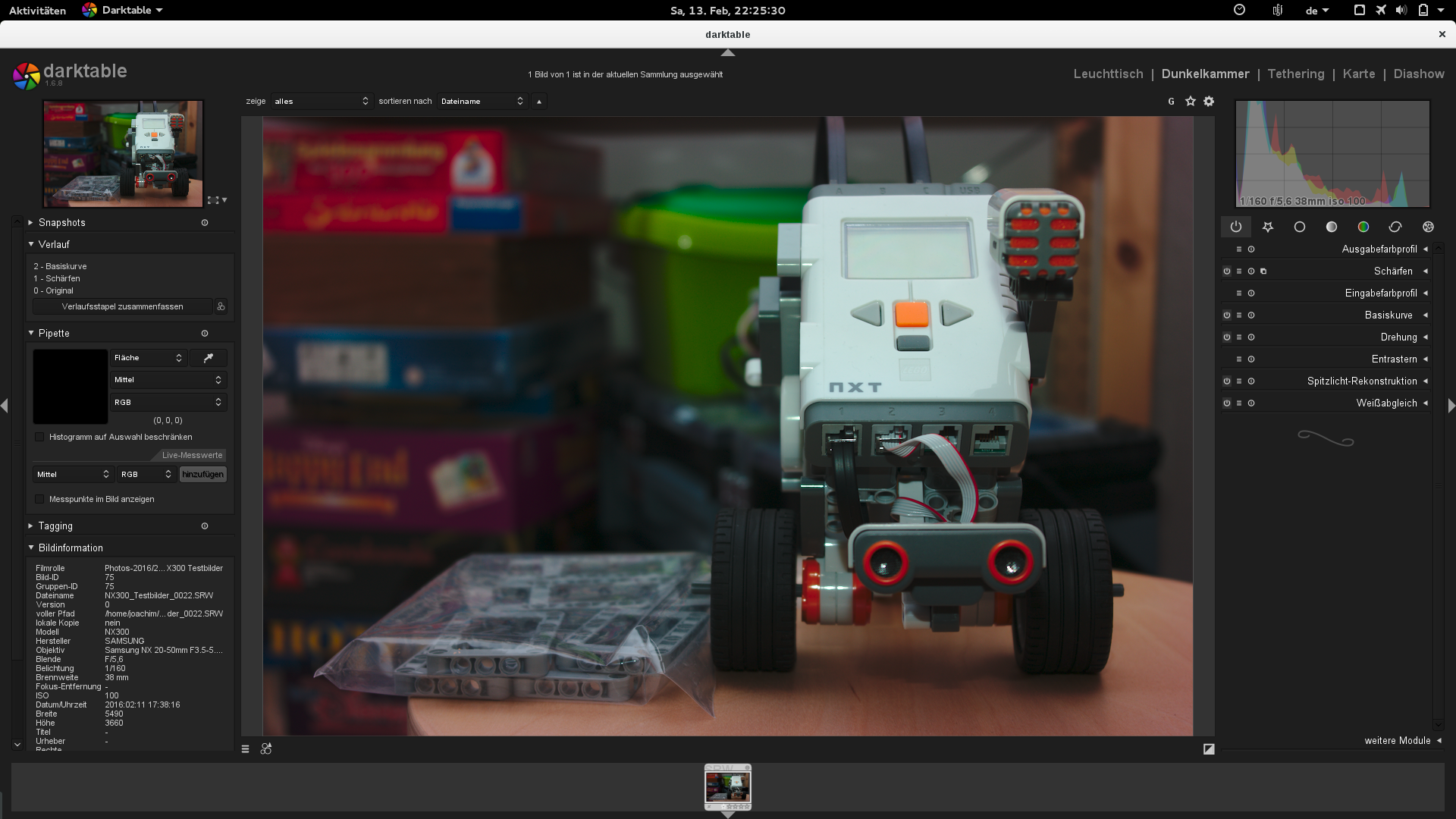Toggle thumbnail overlay star icon in top bar
The image size is (1456, 819).
tap(1191, 102)
